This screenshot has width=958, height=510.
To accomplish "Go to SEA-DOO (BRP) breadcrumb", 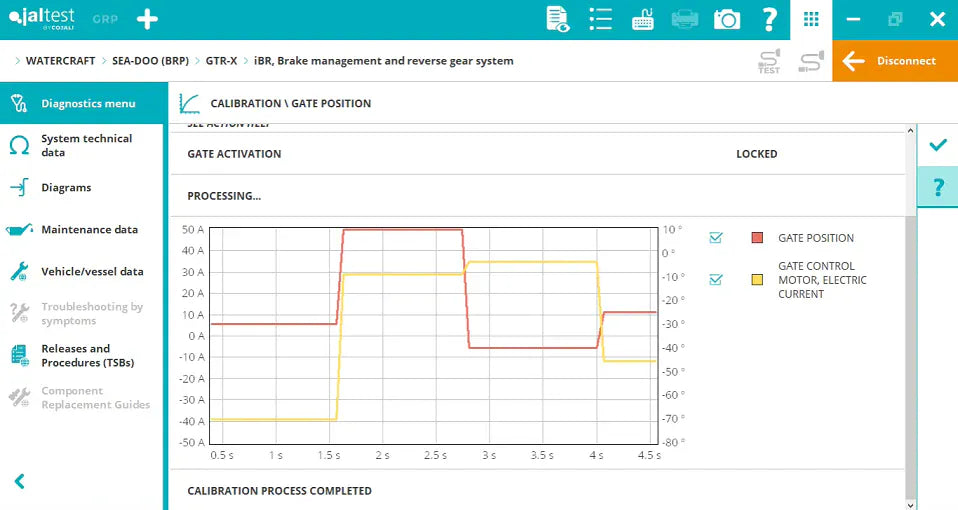I will (x=150, y=61).
